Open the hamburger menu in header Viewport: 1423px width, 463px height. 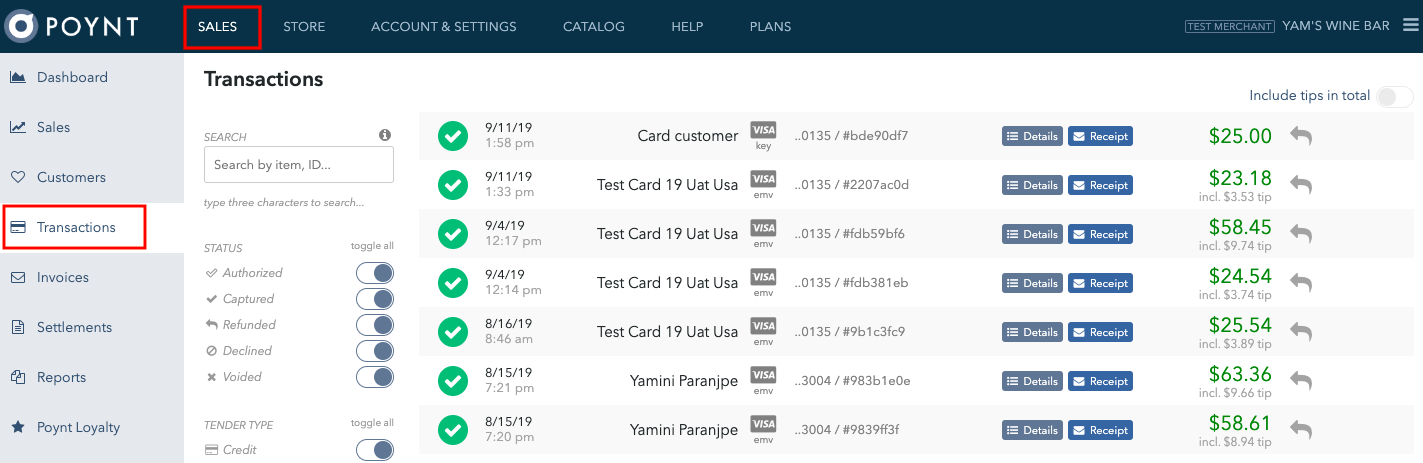(x=1410, y=26)
